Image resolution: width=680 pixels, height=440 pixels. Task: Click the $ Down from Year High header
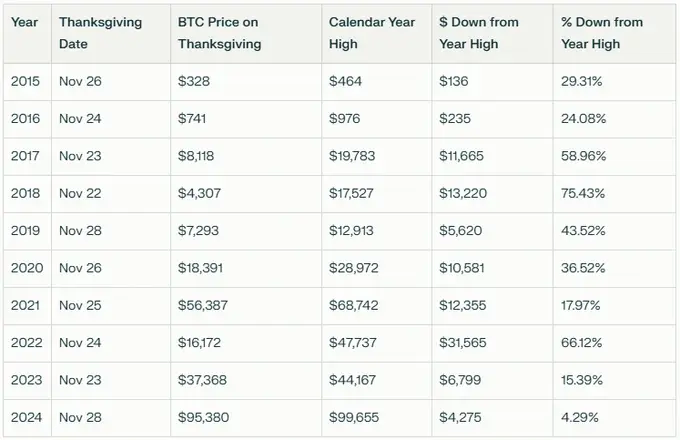478,32
